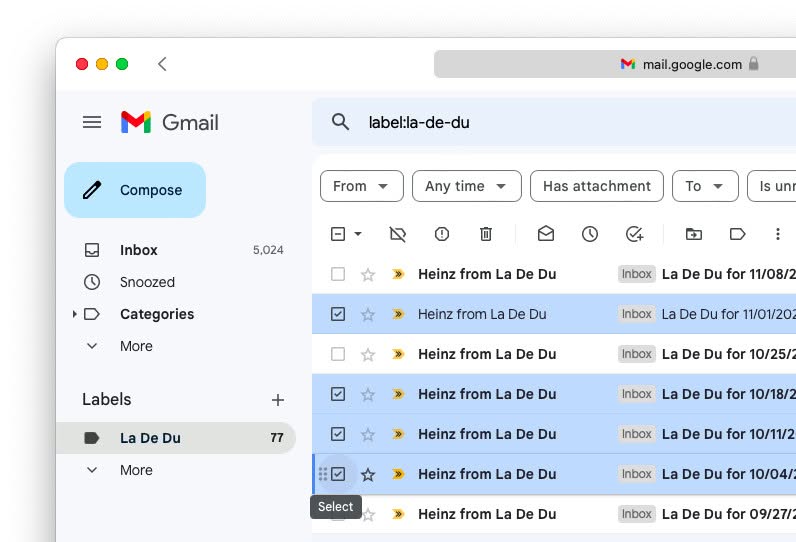Viewport: 796px width, 542px height.
Task: Star the 10/11 La De Du email
Action: (368, 434)
